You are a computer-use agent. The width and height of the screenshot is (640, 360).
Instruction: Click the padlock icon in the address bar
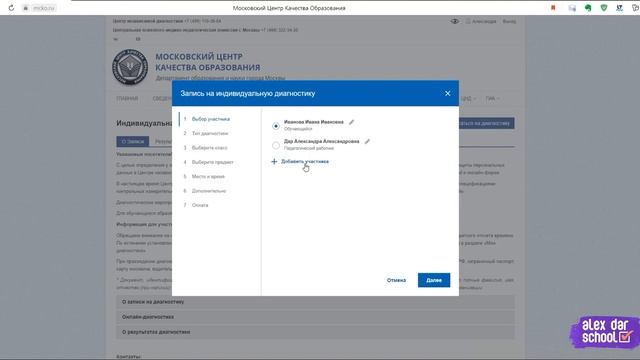point(26,8)
